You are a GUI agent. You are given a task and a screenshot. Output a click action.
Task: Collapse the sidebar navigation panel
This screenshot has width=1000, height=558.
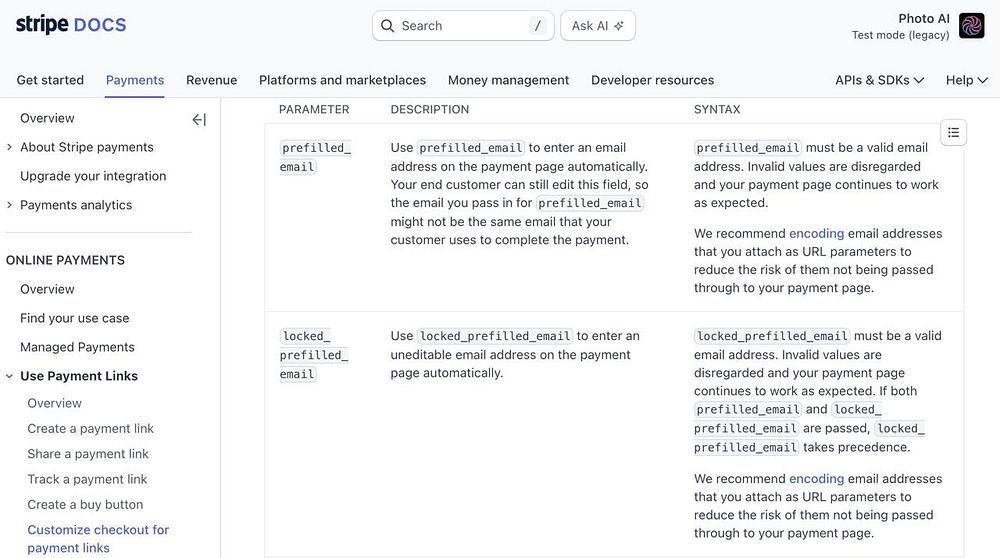(199, 120)
